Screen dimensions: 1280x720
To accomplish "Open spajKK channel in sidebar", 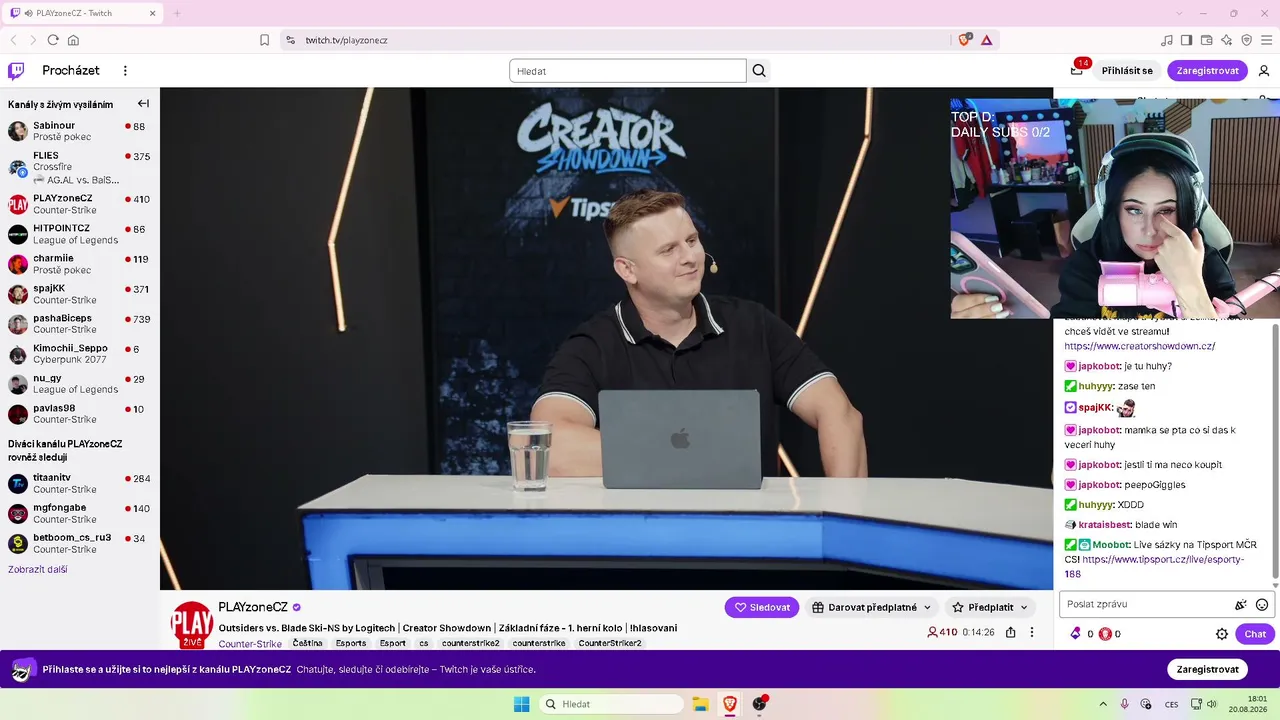I will [x=79, y=294].
